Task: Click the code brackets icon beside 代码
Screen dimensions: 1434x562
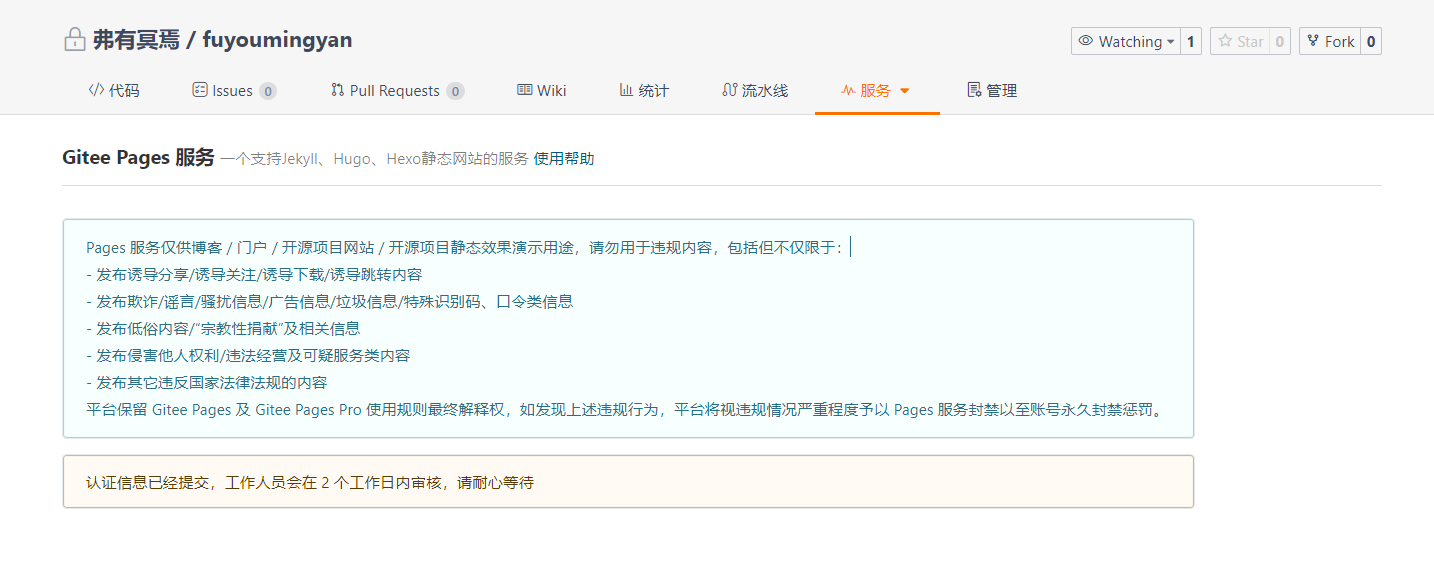Action: [x=96, y=90]
